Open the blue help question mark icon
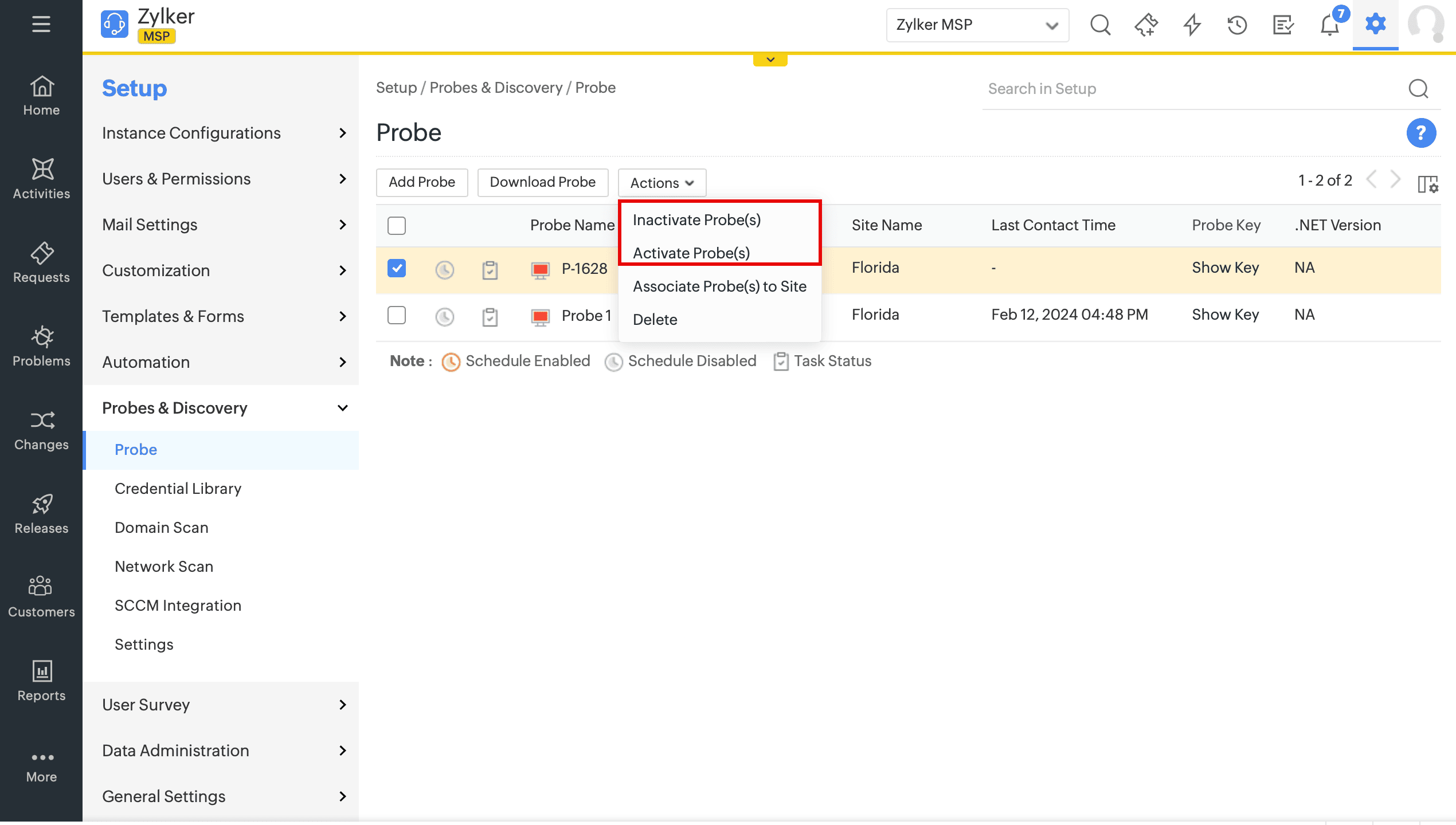Image resolution: width=1456 pixels, height=825 pixels. 1420,133
